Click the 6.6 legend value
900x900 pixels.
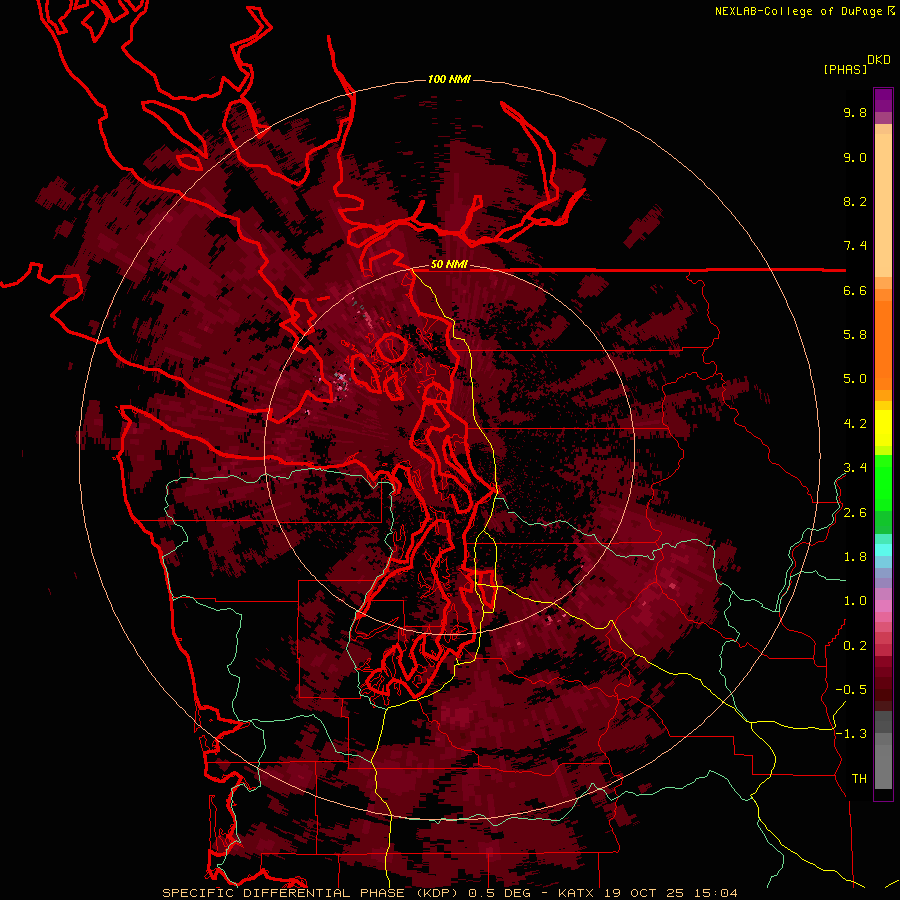[x=855, y=290]
